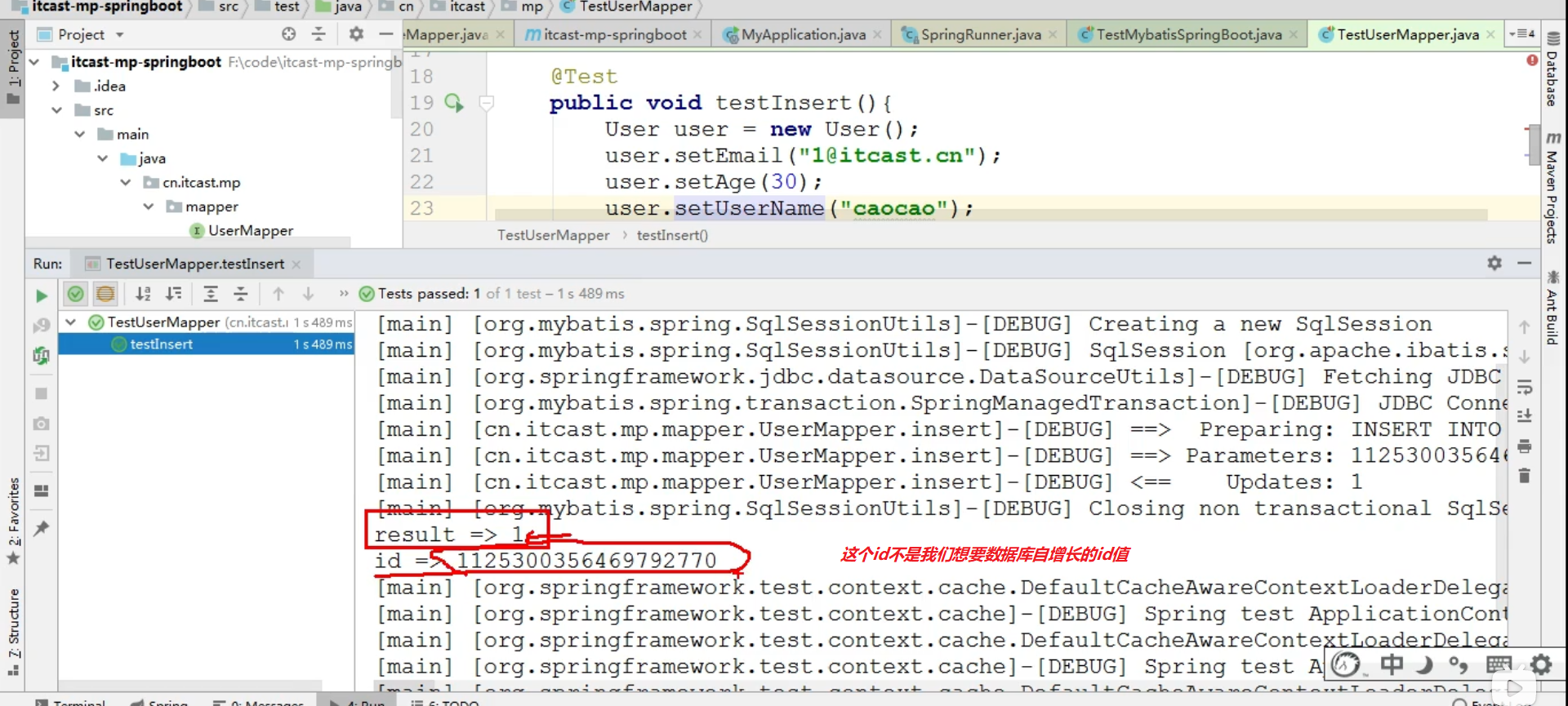Click the gray stop process square
The height and width of the screenshot is (706, 1568).
coord(42,393)
